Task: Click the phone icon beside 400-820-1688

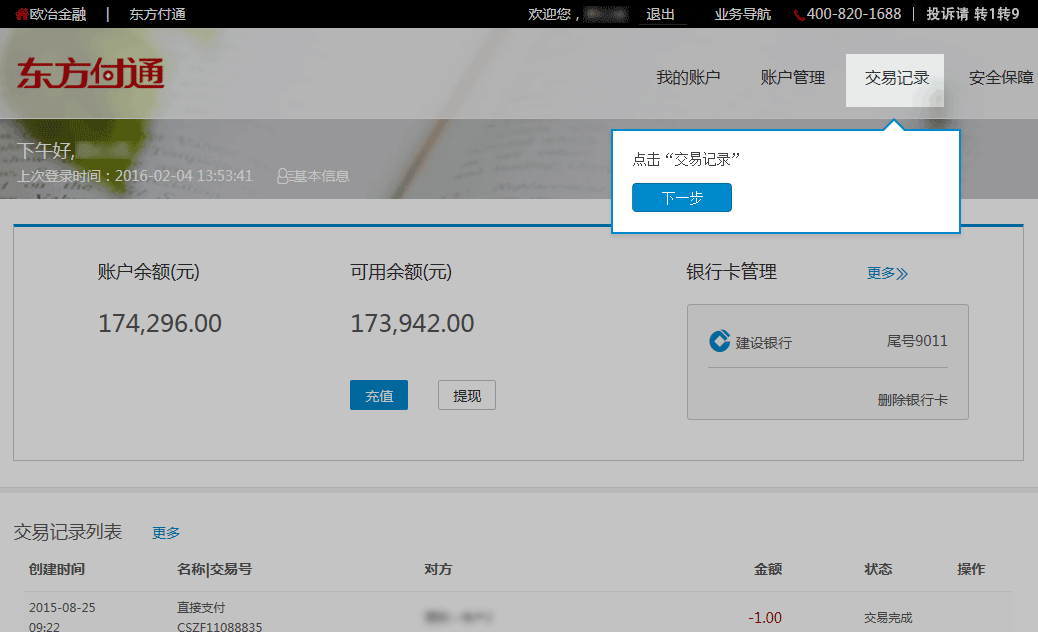Action: click(799, 15)
